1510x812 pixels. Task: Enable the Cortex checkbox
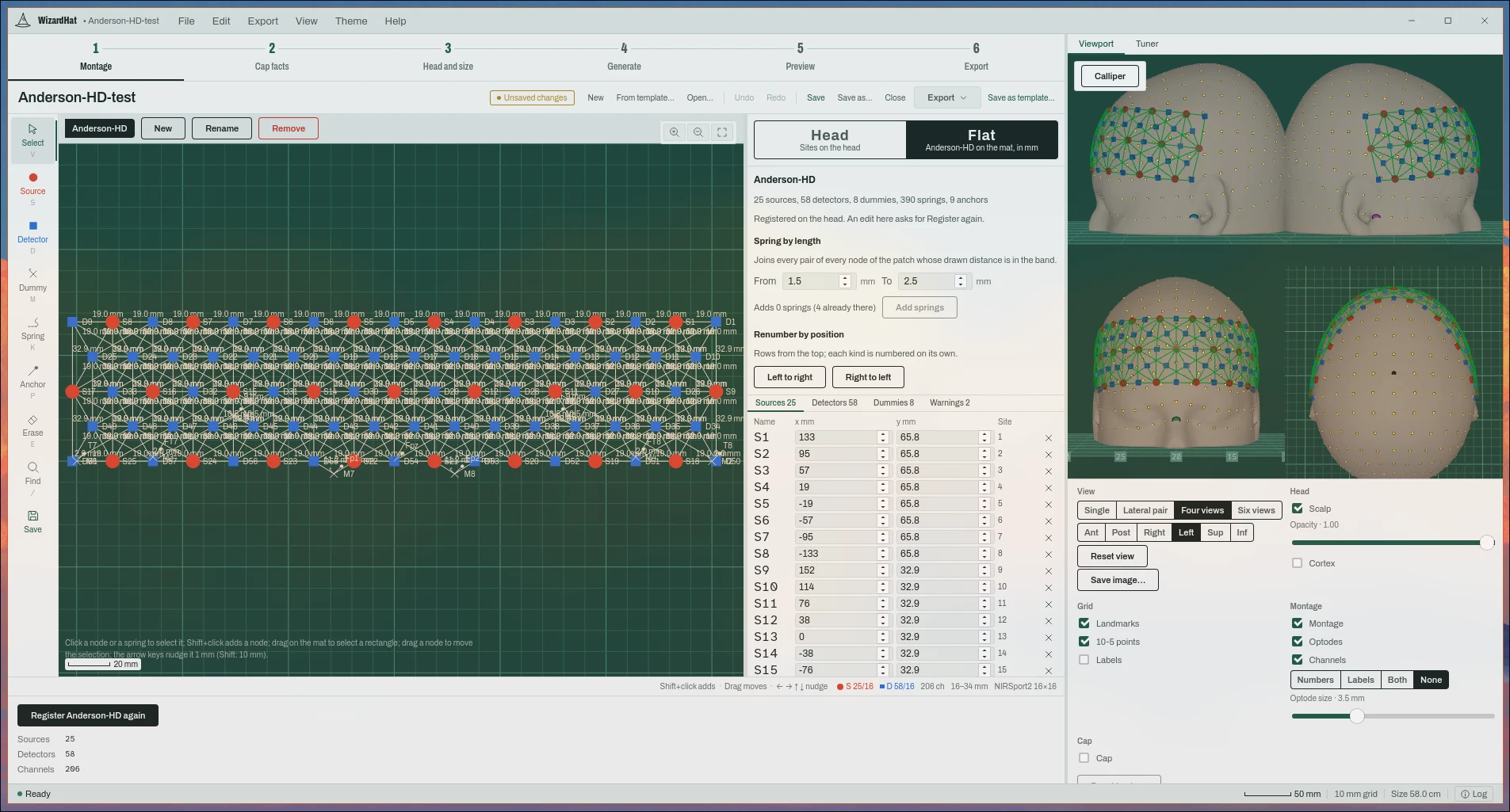point(1298,563)
